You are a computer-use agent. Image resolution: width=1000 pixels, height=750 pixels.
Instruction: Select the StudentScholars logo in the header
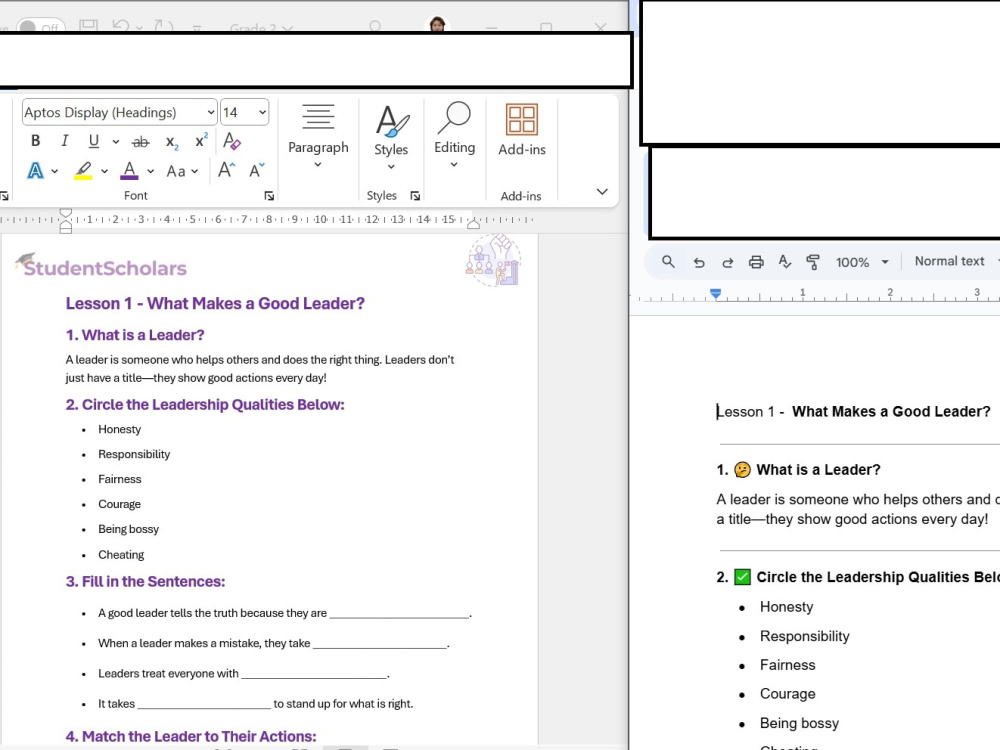click(101, 266)
